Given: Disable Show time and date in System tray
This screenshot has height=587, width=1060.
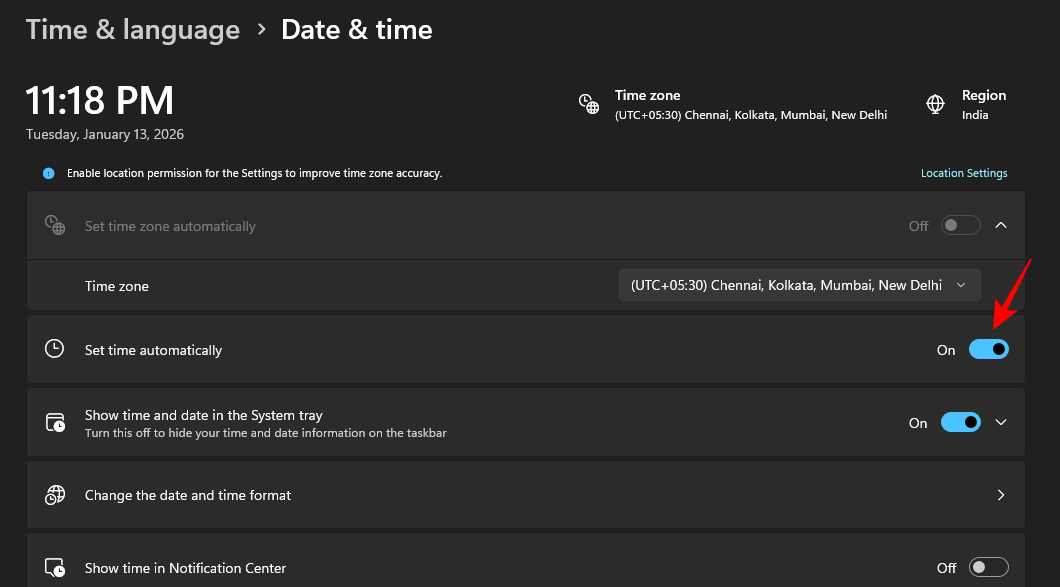Looking at the screenshot, I should pyautogui.click(x=960, y=423).
